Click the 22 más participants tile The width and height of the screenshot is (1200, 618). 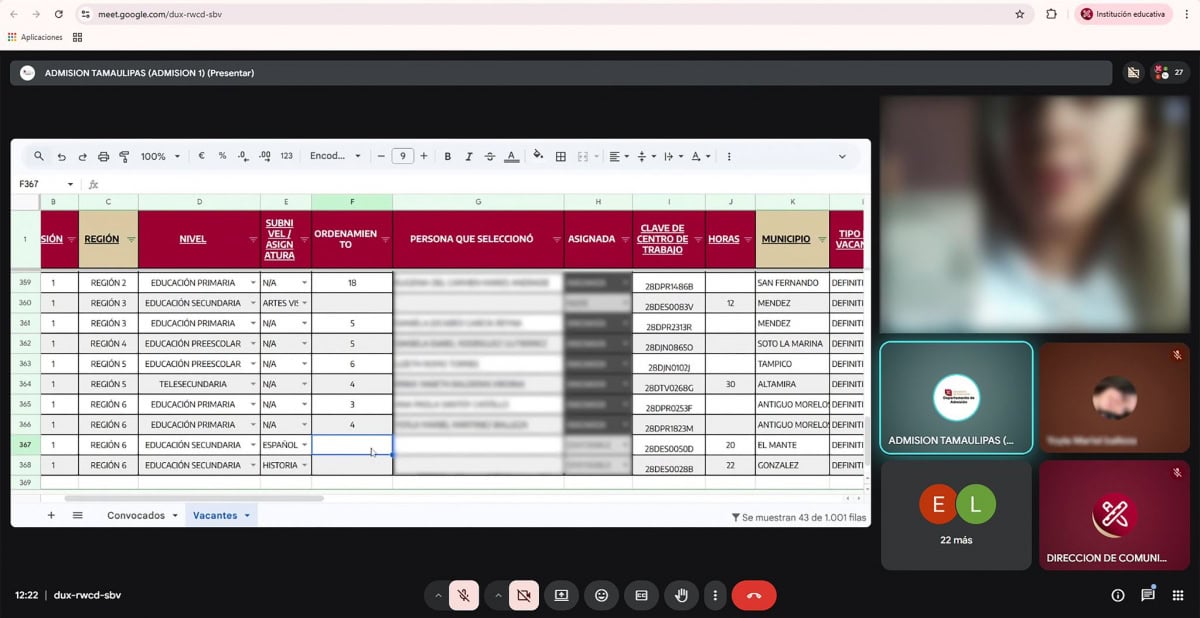[x=956, y=515]
